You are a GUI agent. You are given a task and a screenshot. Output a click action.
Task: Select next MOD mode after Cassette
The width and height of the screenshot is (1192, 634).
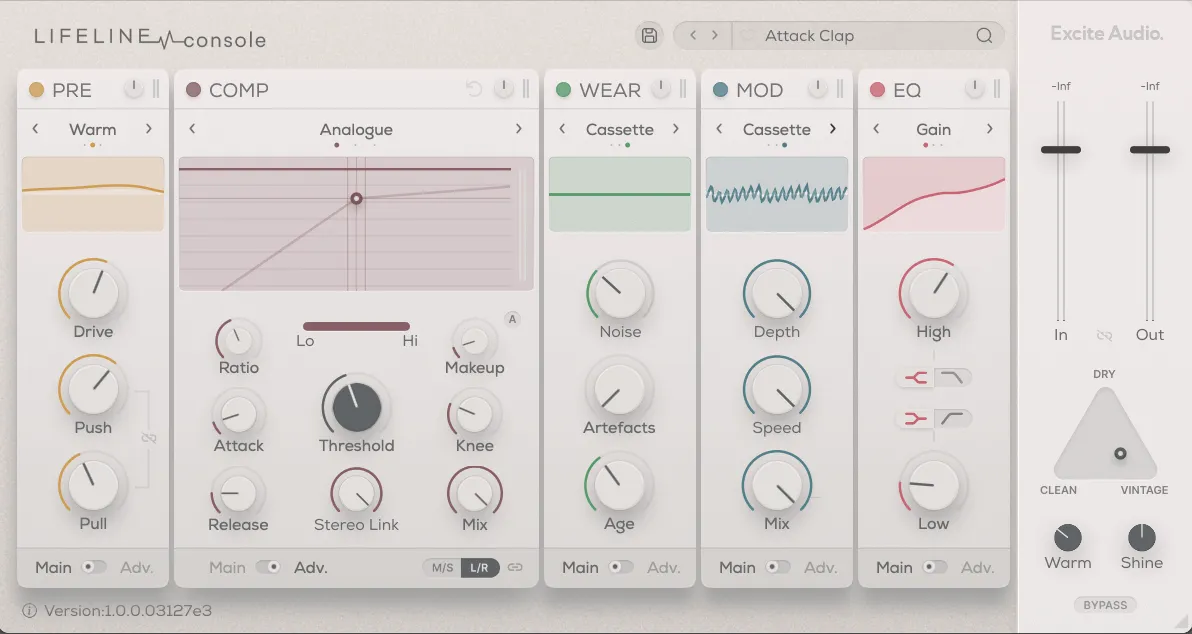point(832,128)
